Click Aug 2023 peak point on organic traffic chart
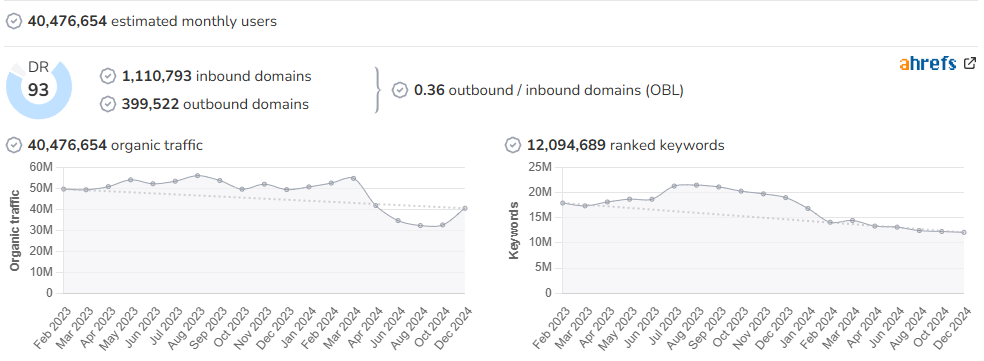The height and width of the screenshot is (361, 984). [197, 176]
